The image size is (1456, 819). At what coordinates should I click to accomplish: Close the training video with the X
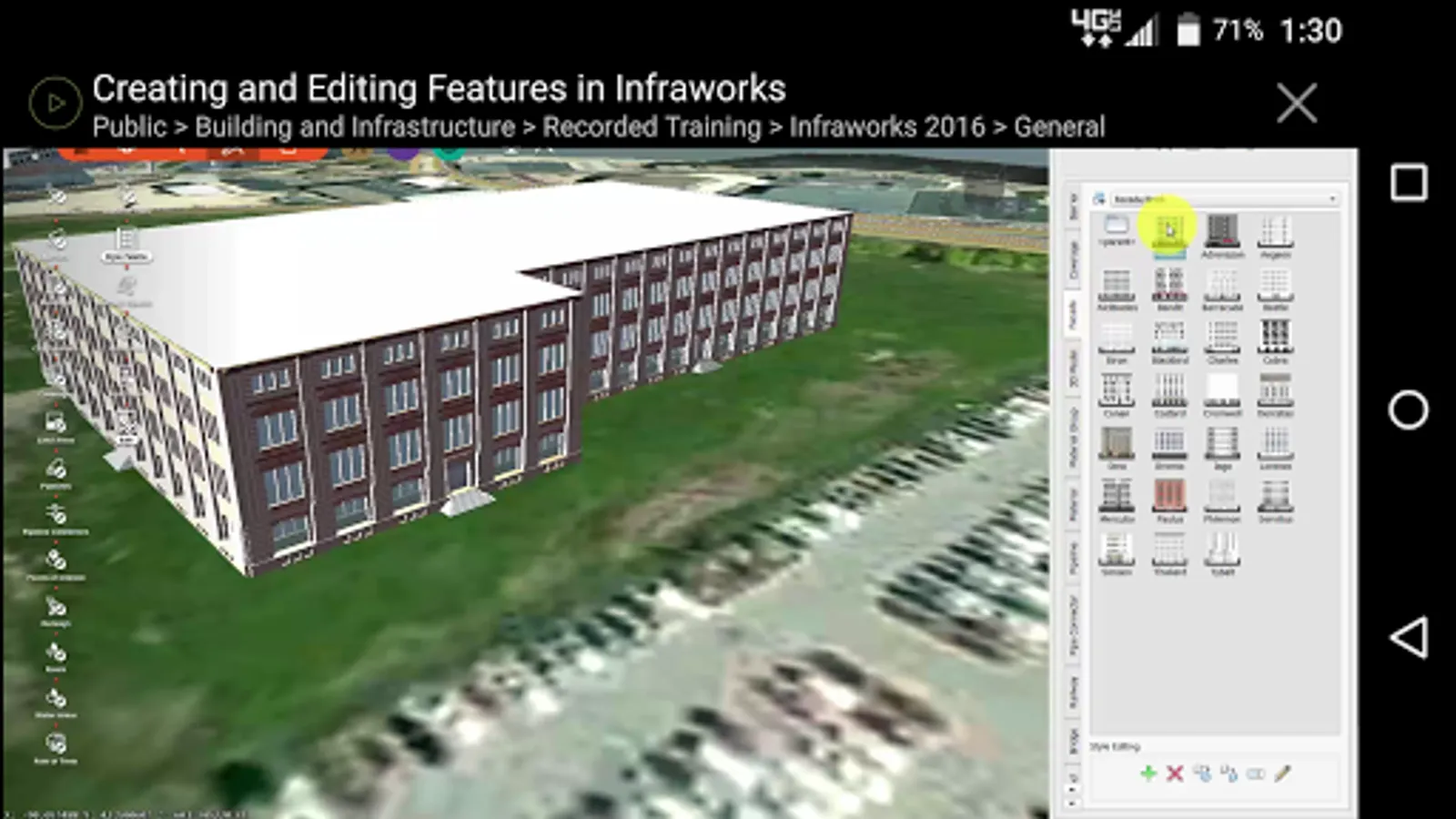(1297, 103)
